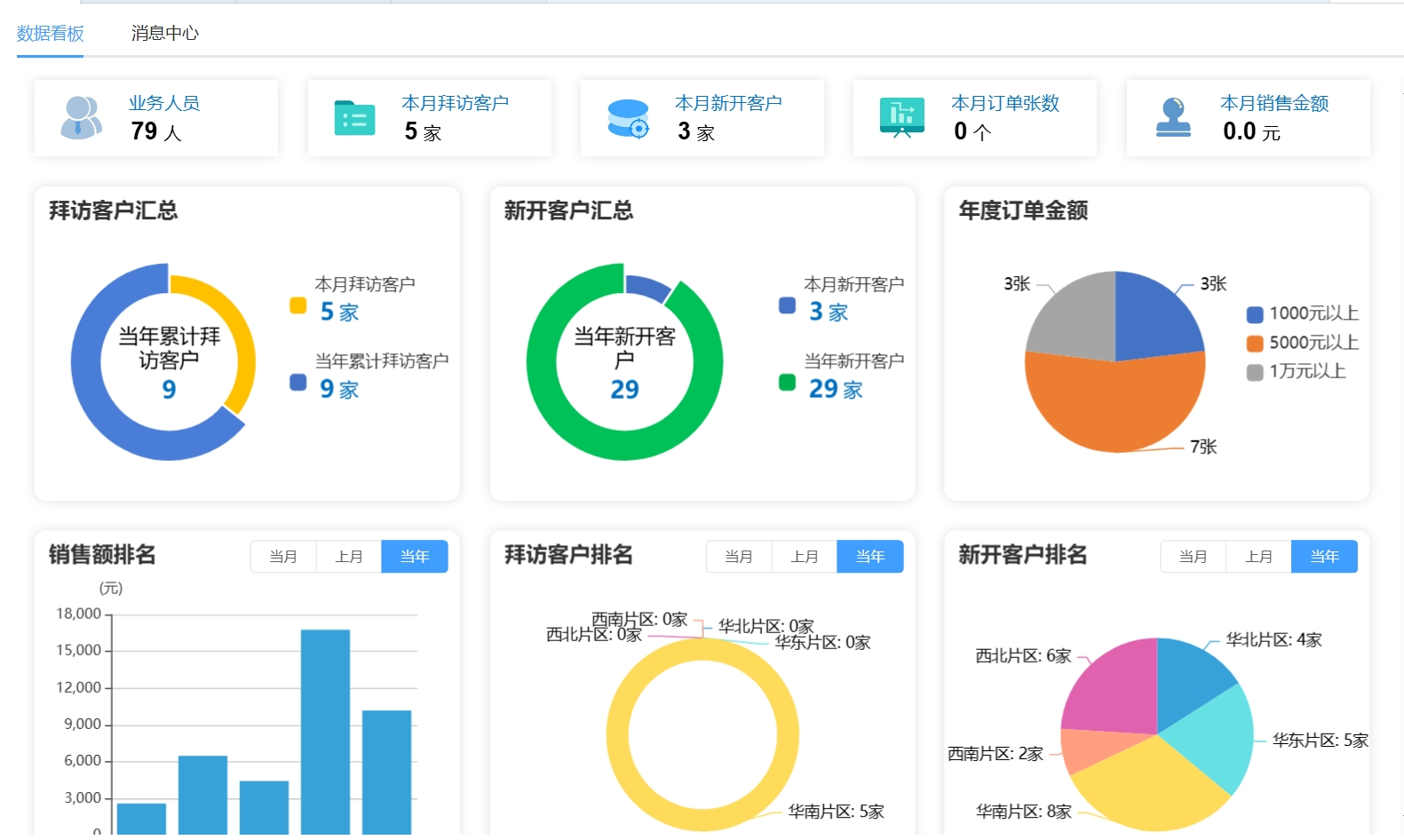Viewport: 1404px width, 840px height.
Task: Click the 本月新开客户 database icon
Action: (628, 118)
